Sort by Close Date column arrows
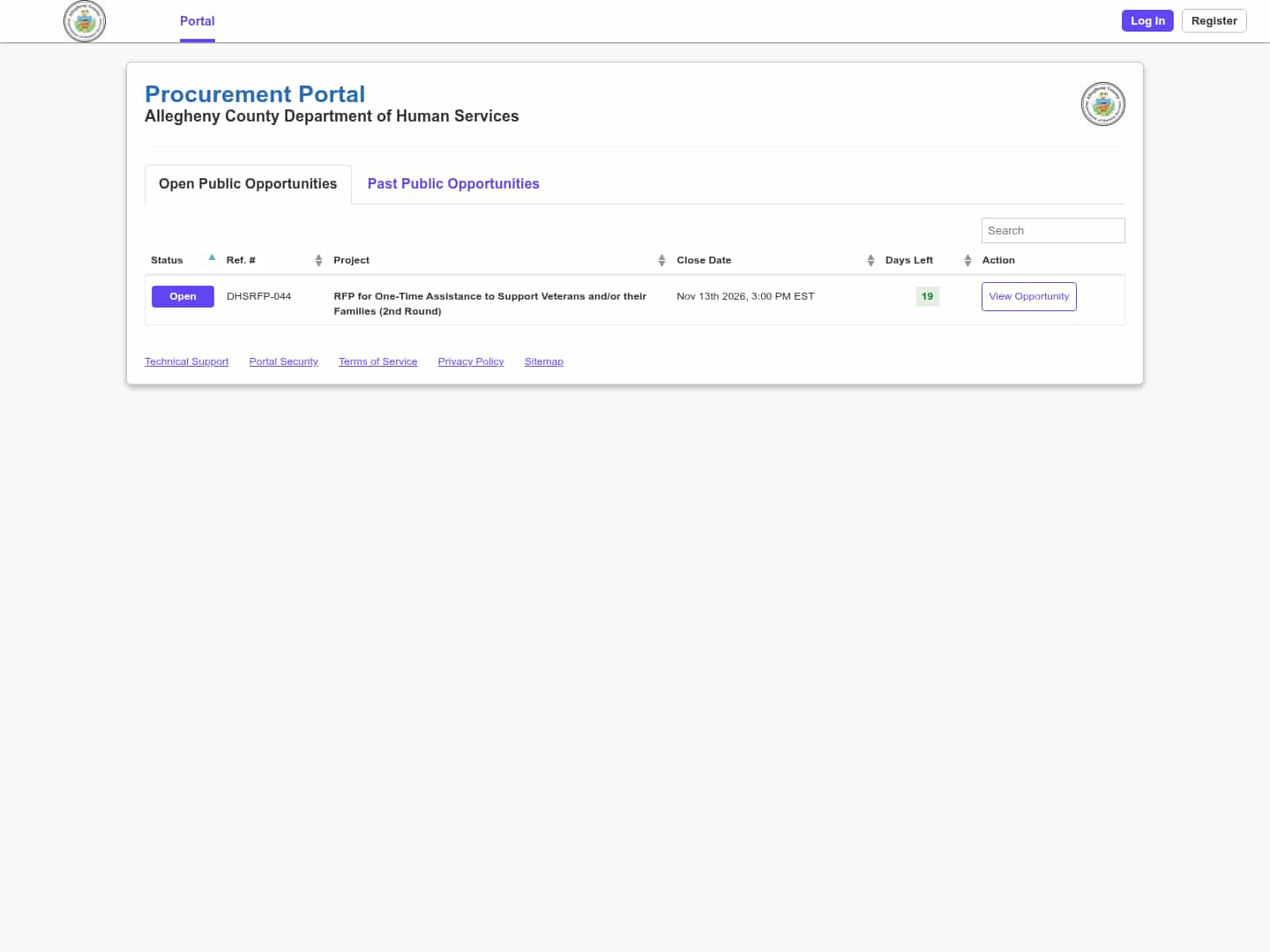 coord(870,260)
